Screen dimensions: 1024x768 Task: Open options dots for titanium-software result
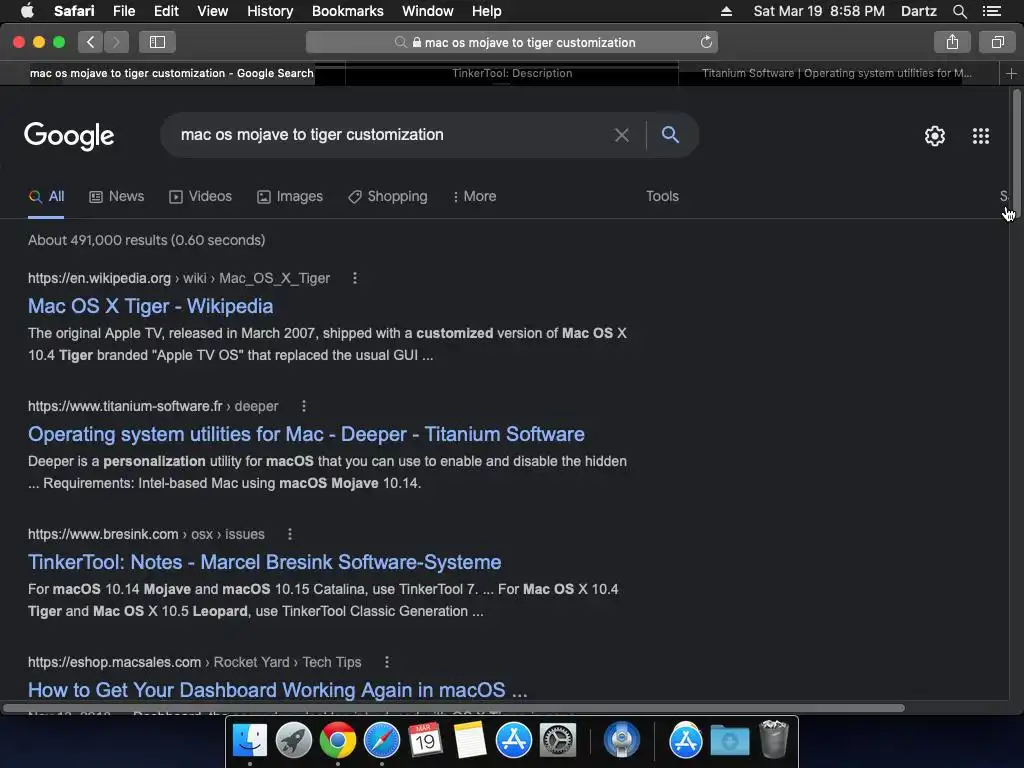pos(304,406)
